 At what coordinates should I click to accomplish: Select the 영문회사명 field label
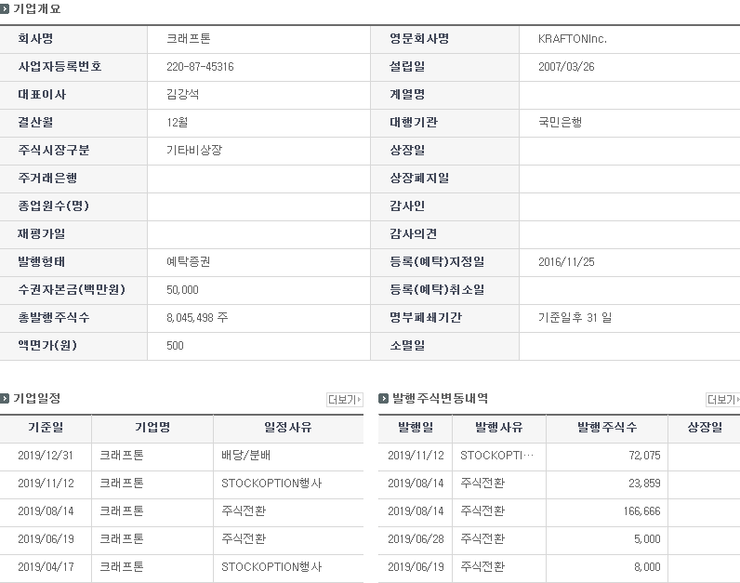(x=419, y=38)
